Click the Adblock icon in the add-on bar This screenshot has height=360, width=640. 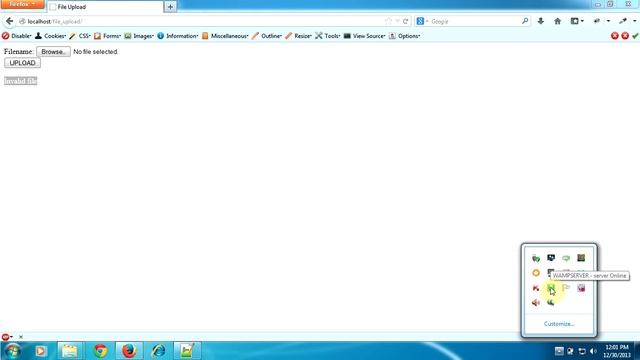pyautogui.click(x=5, y=337)
